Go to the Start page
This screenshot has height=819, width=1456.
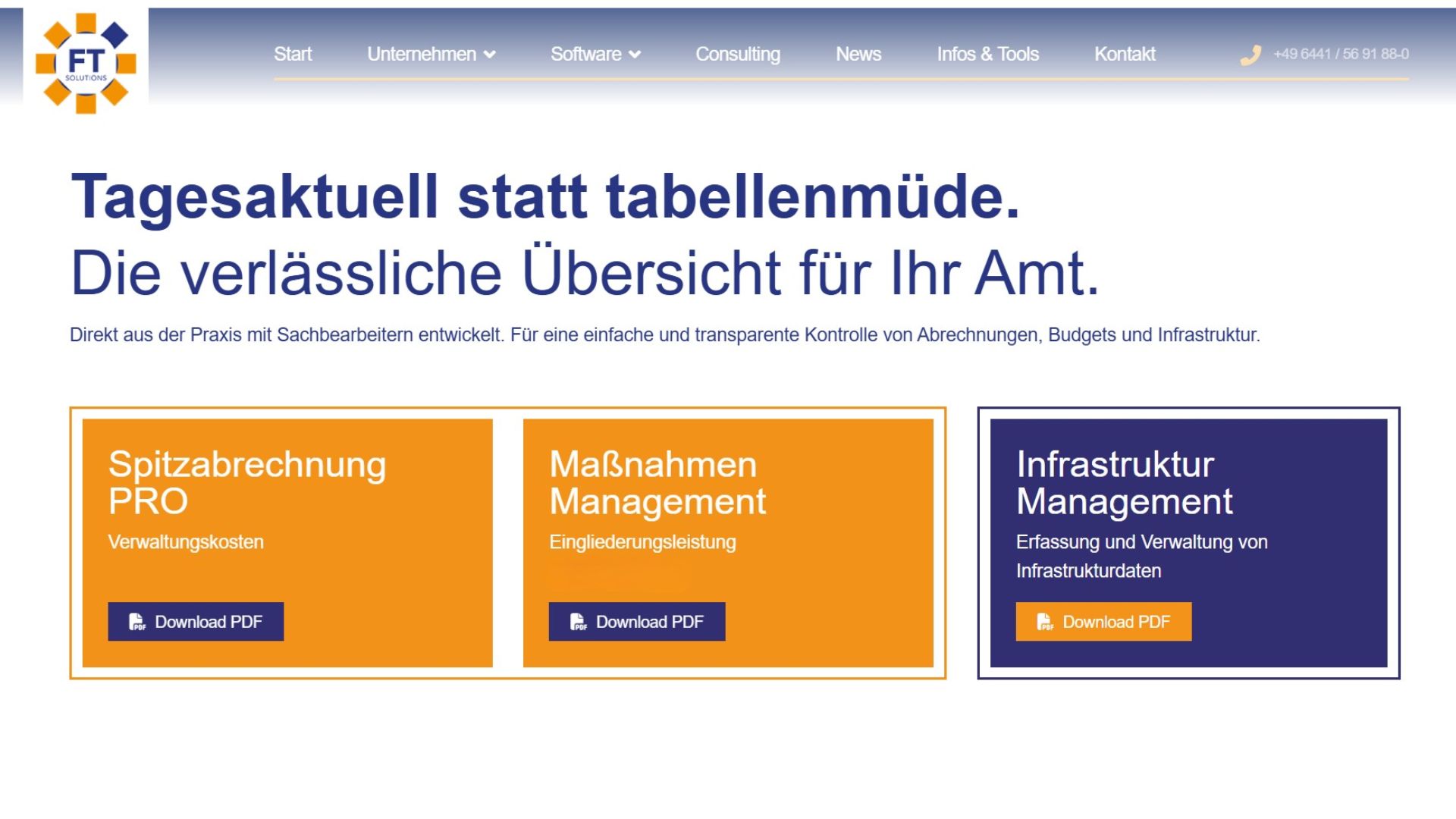[x=293, y=54]
